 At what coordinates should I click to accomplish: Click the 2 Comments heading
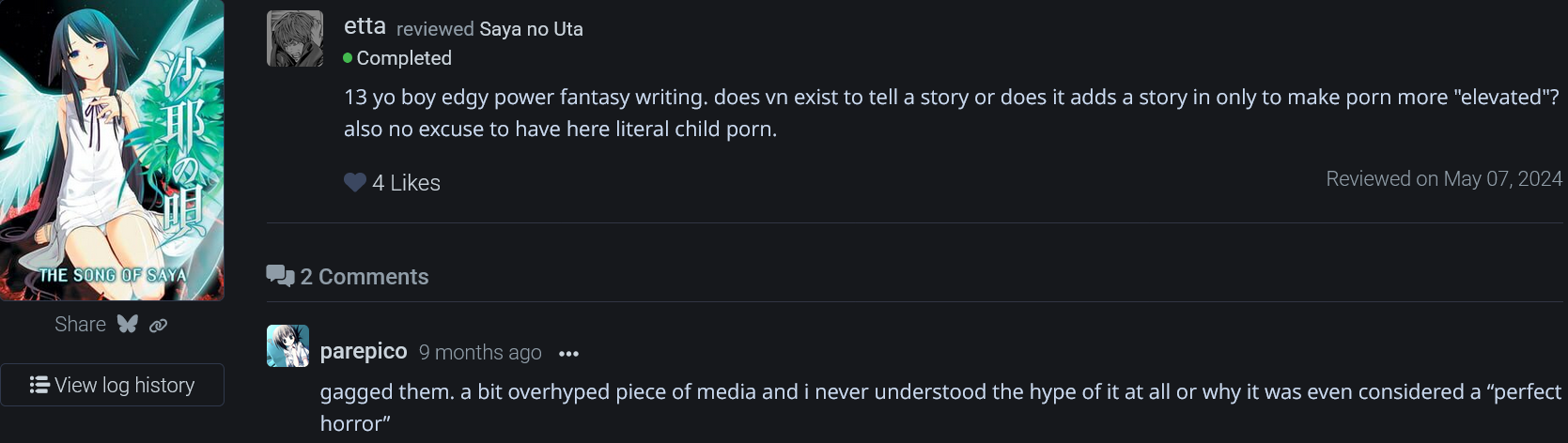click(364, 277)
